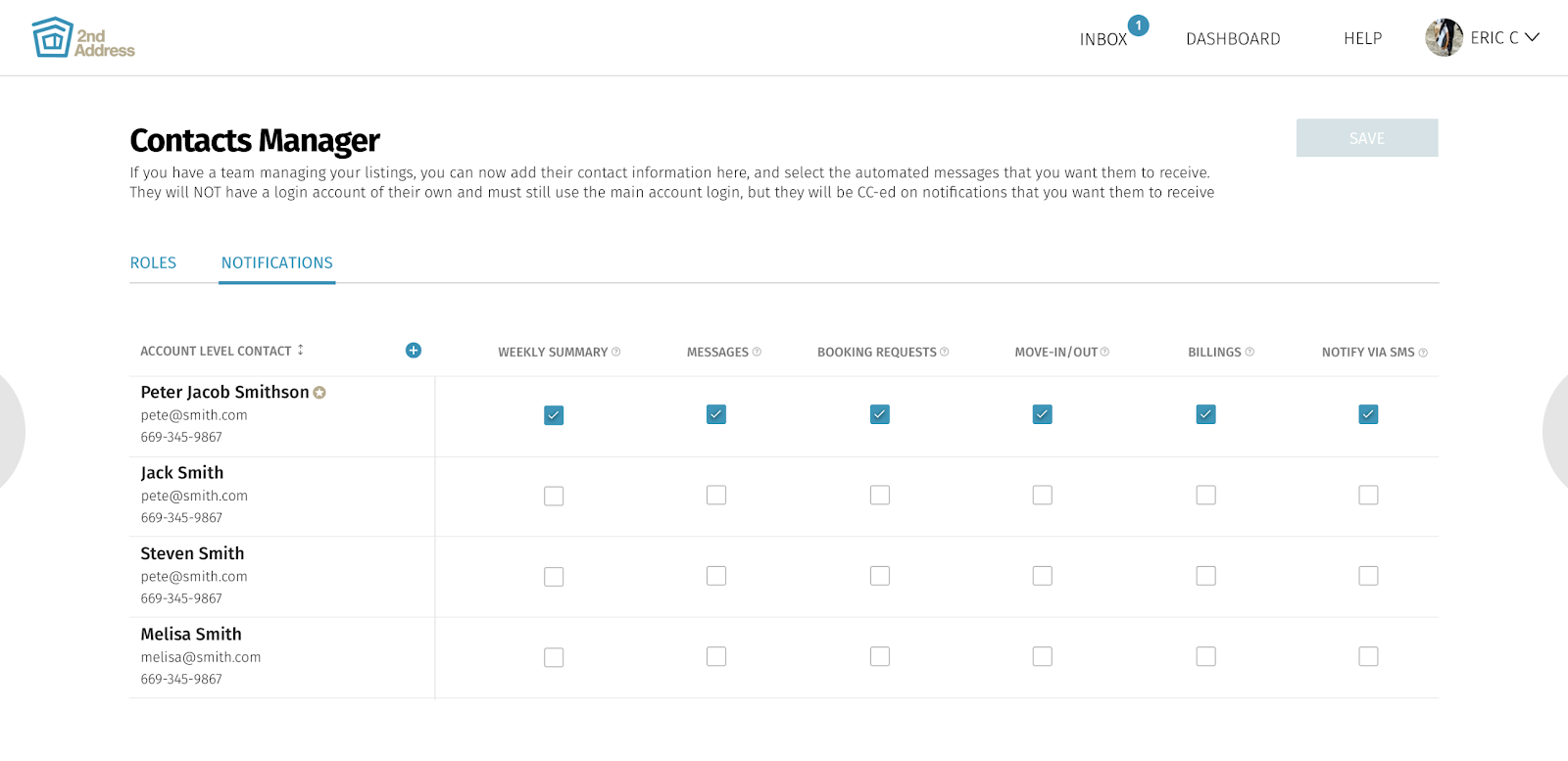Image resolution: width=1568 pixels, height=761 pixels.
Task: Enable Booking Requests for Steven Smith
Action: (x=880, y=576)
